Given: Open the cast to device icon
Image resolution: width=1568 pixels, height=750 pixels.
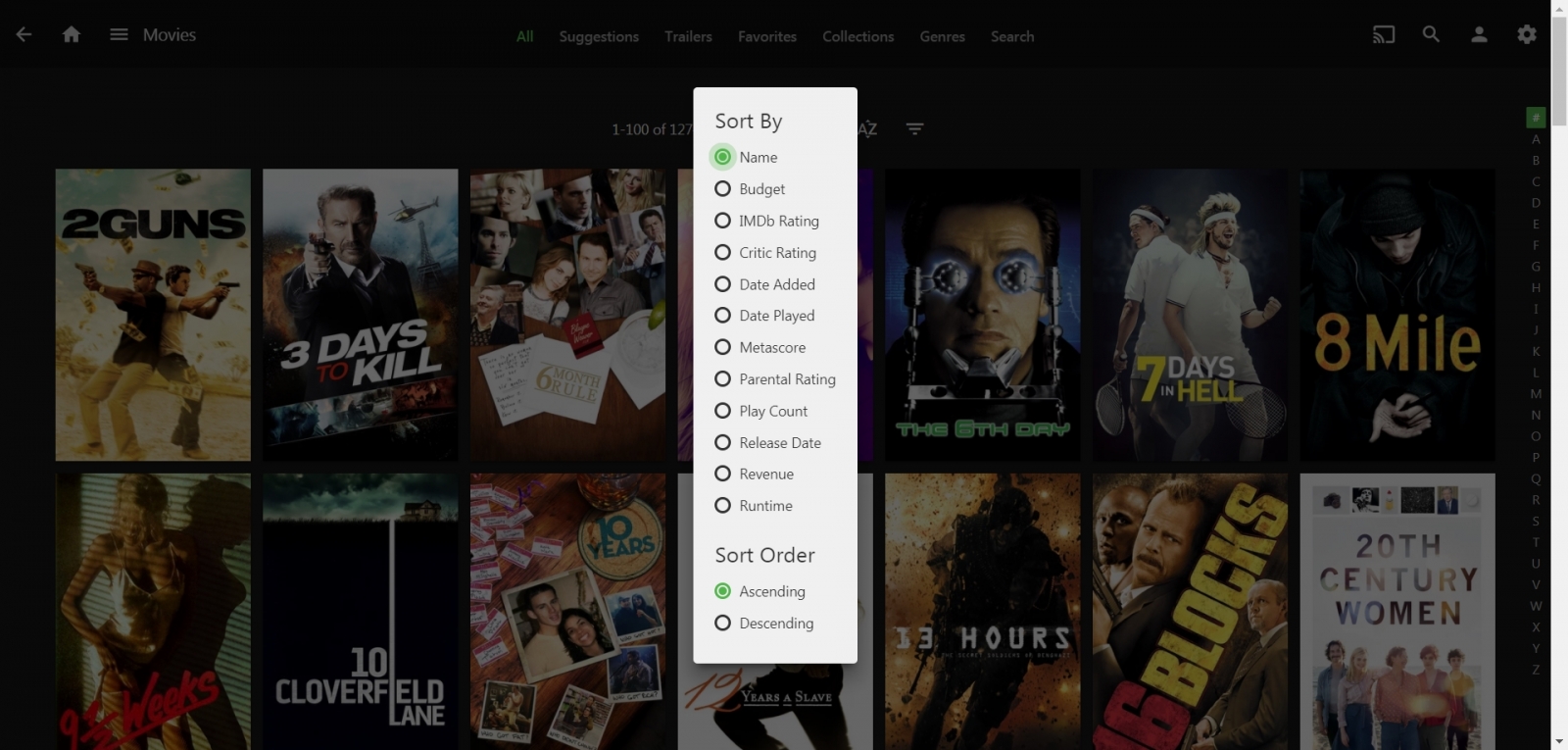Looking at the screenshot, I should pyautogui.click(x=1384, y=35).
